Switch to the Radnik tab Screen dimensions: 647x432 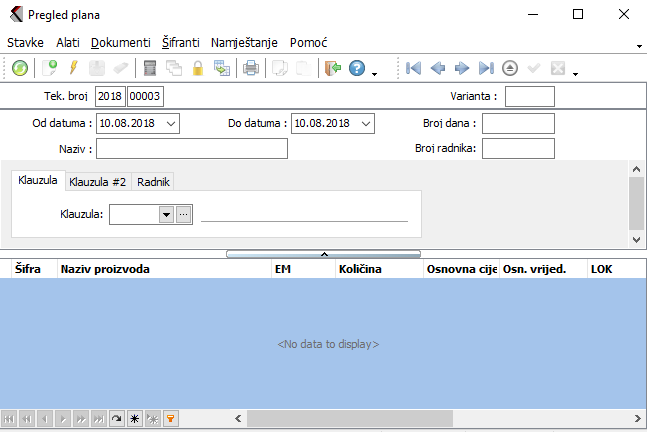154,181
